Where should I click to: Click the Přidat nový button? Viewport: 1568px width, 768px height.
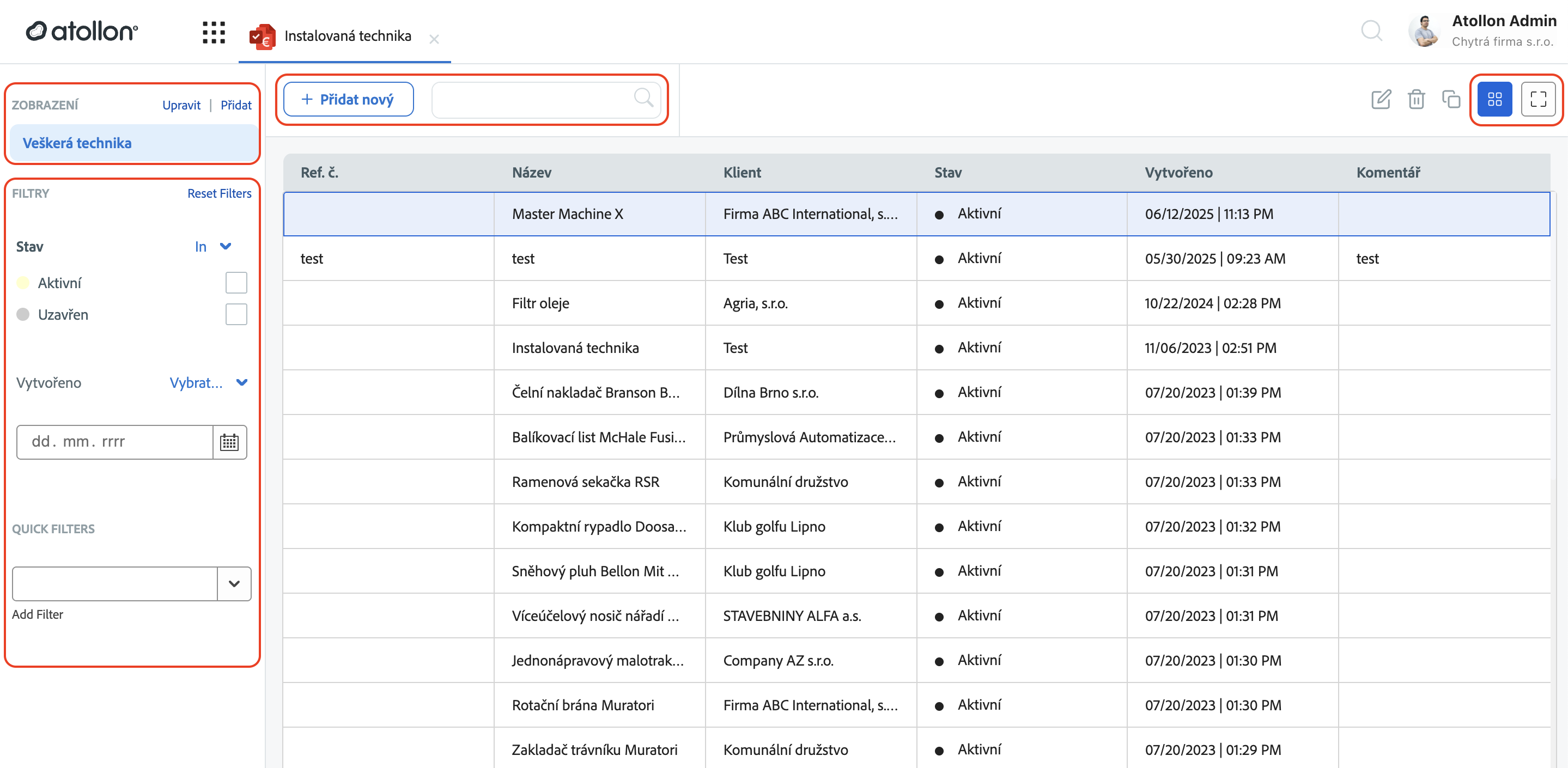point(348,99)
